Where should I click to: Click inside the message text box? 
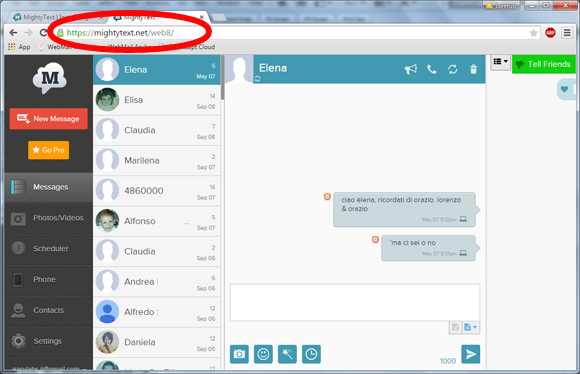click(x=355, y=303)
